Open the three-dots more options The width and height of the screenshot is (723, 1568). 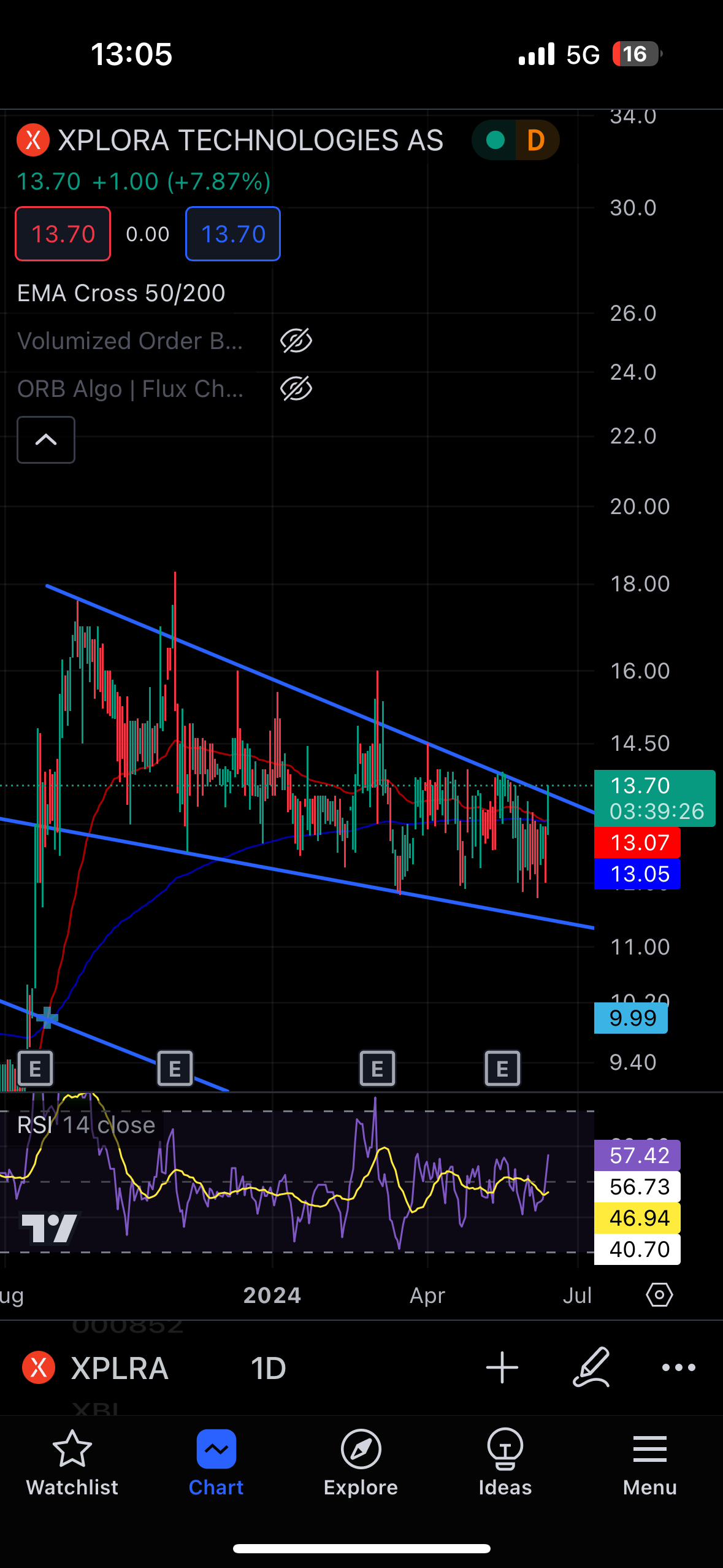click(x=679, y=1367)
